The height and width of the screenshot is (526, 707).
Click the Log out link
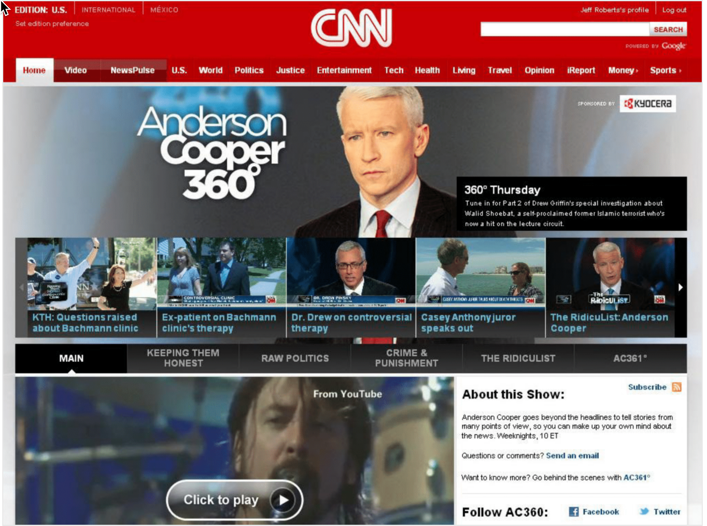tap(674, 10)
